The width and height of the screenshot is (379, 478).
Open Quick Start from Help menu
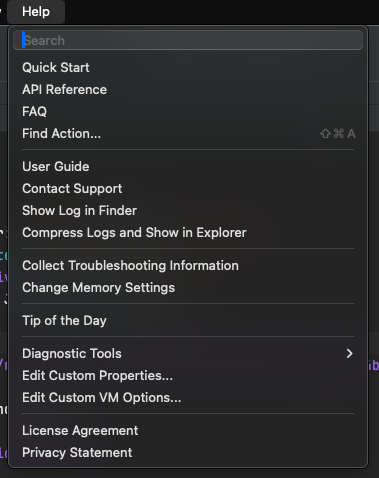click(x=188, y=68)
